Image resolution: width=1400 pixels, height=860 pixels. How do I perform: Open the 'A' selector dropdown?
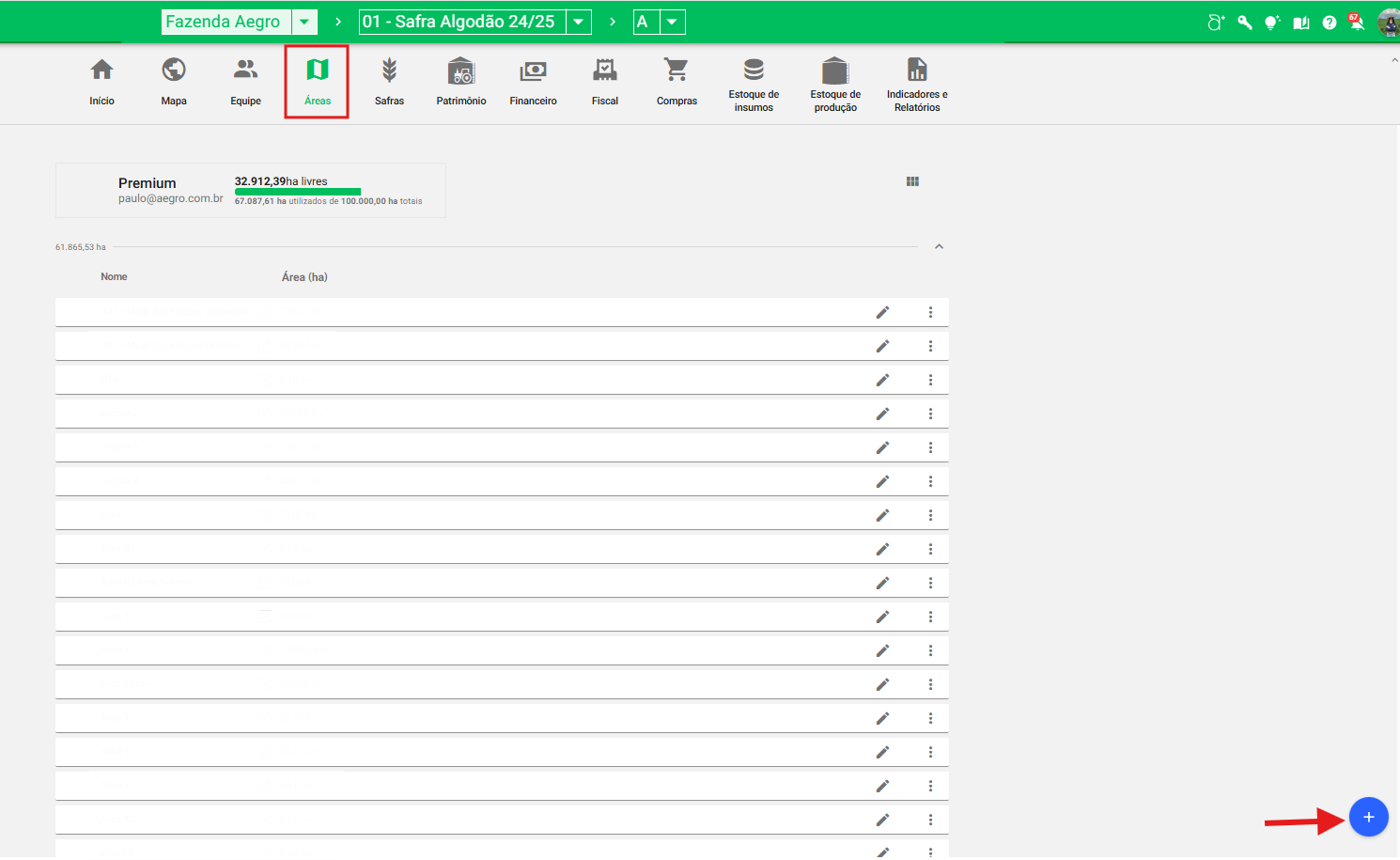(x=672, y=22)
